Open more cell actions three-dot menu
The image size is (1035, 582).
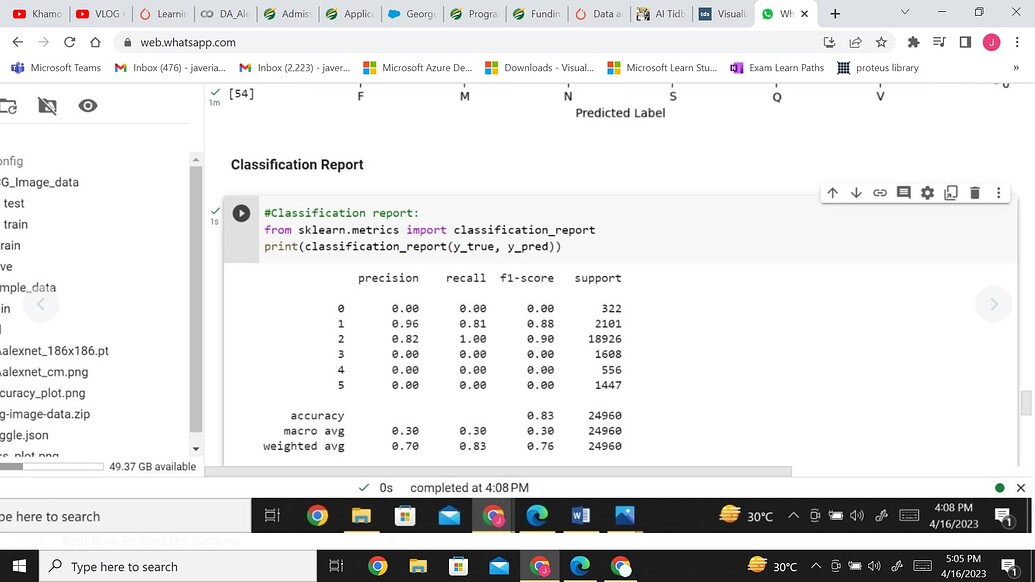coord(998,193)
